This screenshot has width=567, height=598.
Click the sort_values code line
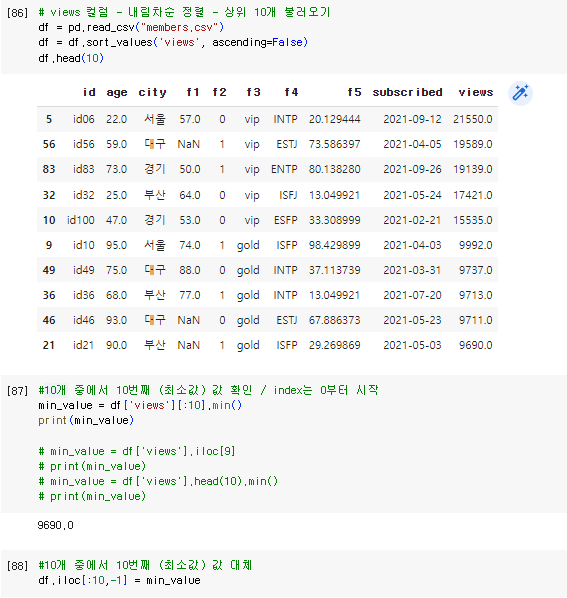pyautogui.click(x=173, y=42)
